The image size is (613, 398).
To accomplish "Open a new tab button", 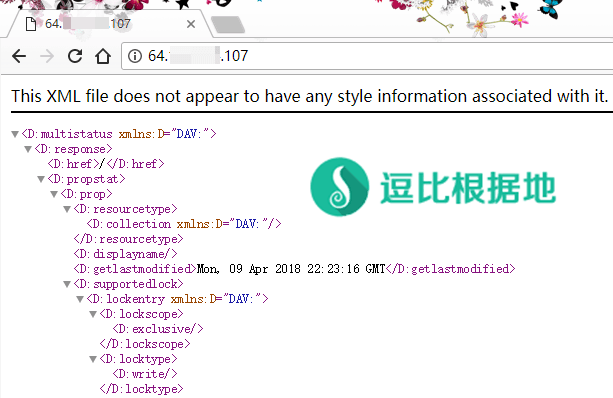I will click(228, 25).
